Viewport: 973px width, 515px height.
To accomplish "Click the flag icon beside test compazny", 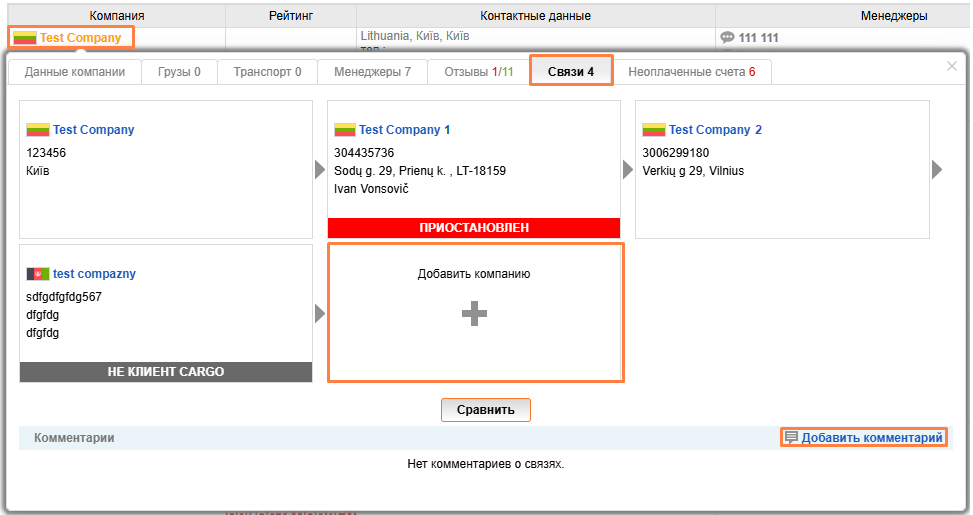I will tap(38, 274).
